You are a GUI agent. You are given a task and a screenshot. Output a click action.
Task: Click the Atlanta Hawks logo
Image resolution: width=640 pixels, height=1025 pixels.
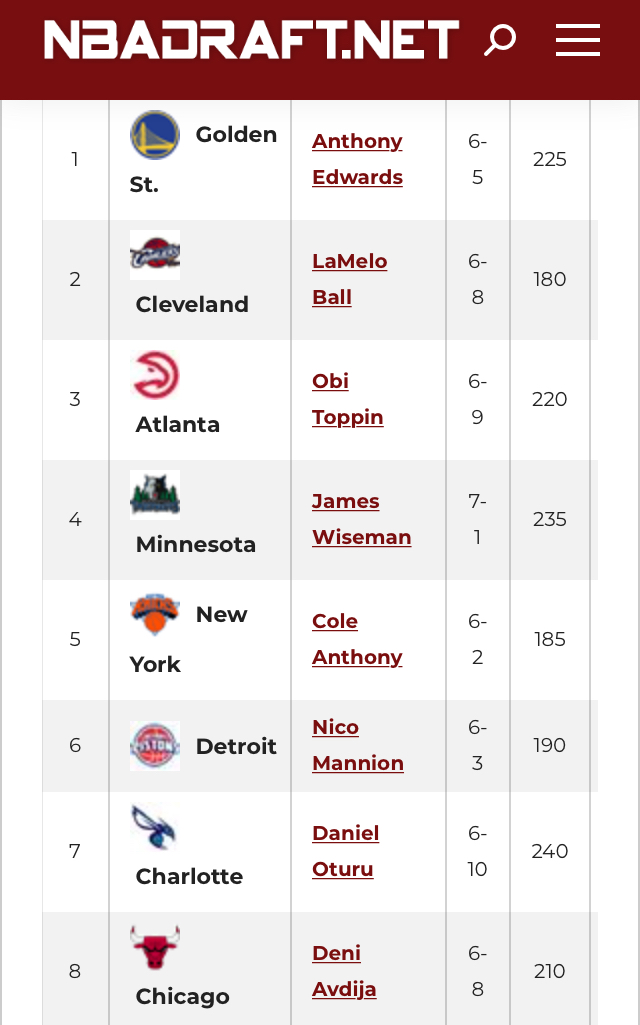pos(155,375)
